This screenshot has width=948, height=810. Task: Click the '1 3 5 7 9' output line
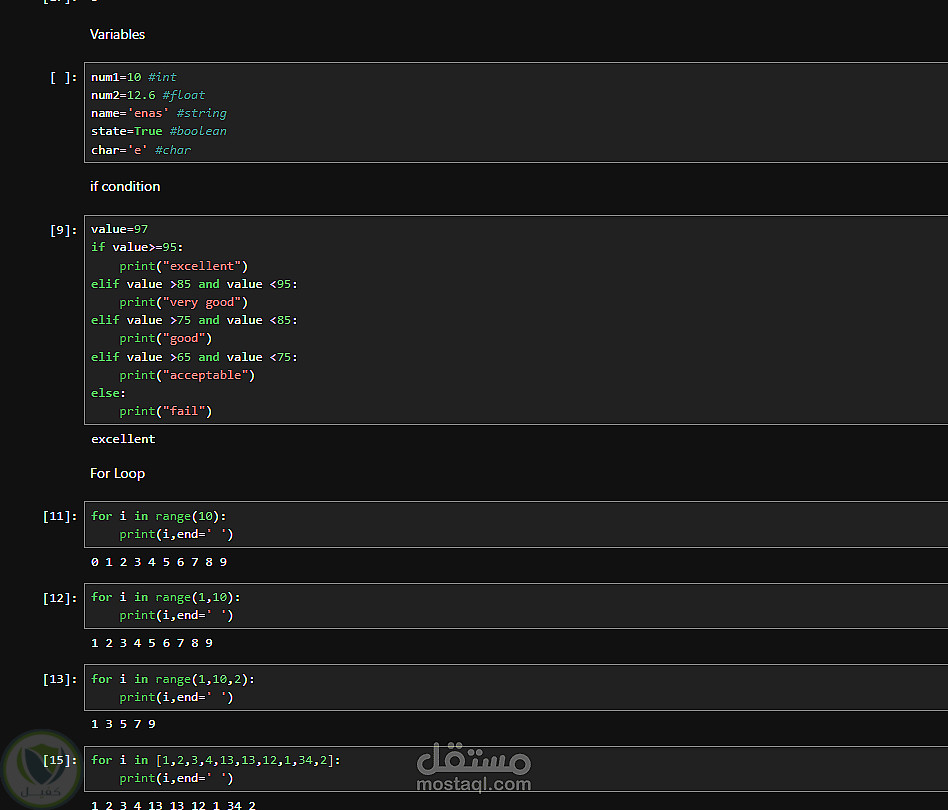(x=123, y=724)
